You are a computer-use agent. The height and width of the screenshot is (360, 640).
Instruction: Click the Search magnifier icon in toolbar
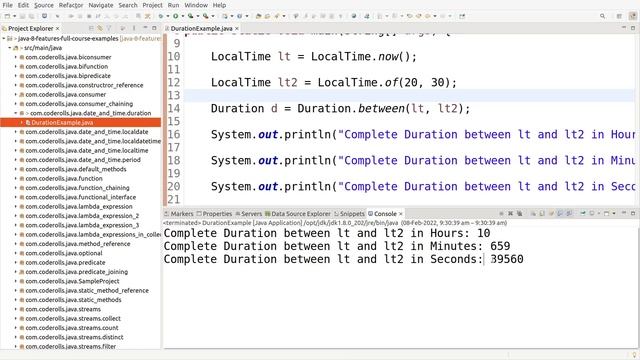coord(602,16)
